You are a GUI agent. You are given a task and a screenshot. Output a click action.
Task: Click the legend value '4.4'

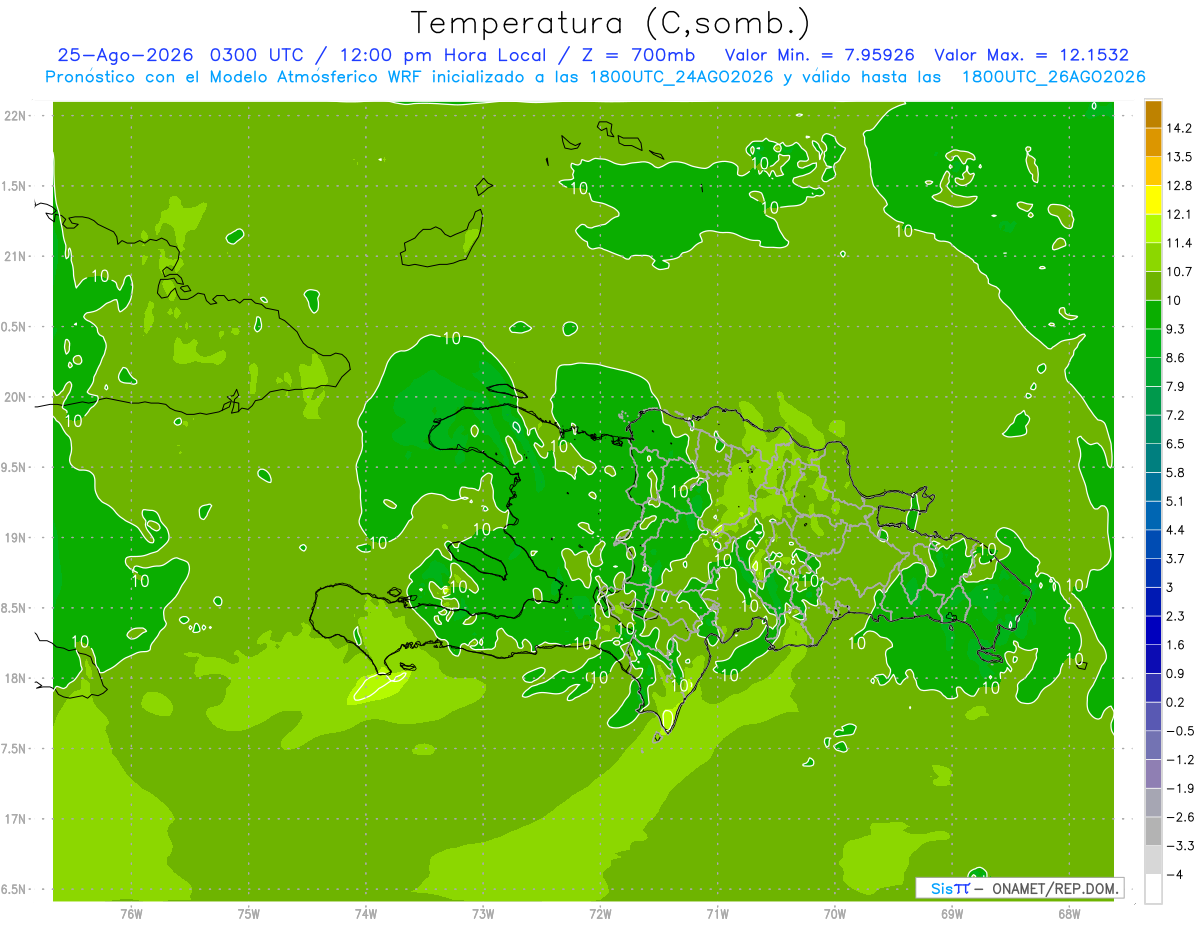(x=1176, y=530)
